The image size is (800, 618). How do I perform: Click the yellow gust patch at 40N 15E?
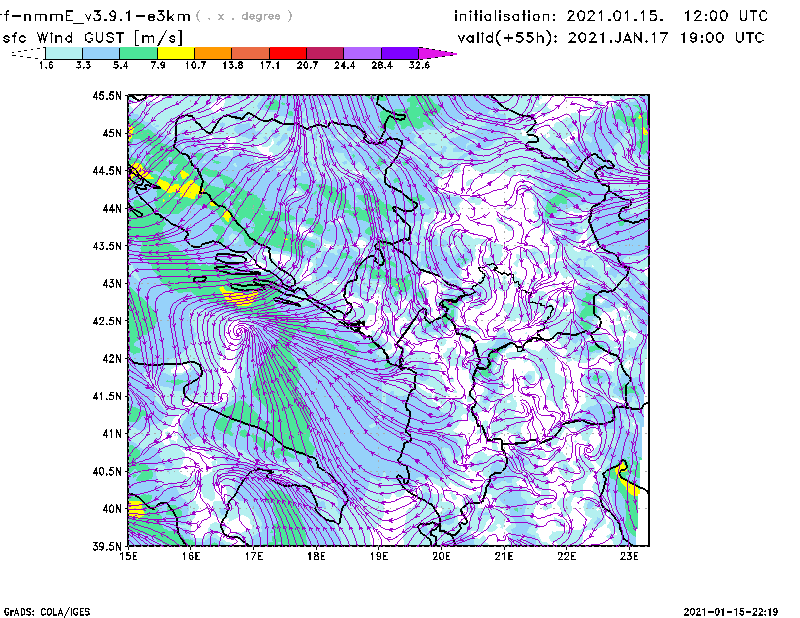coord(136,509)
